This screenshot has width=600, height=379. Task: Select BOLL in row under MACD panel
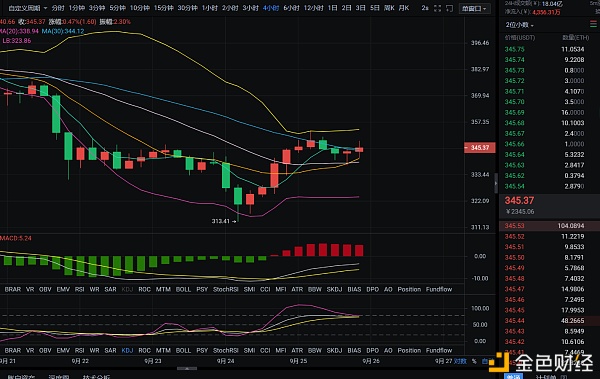point(183,289)
